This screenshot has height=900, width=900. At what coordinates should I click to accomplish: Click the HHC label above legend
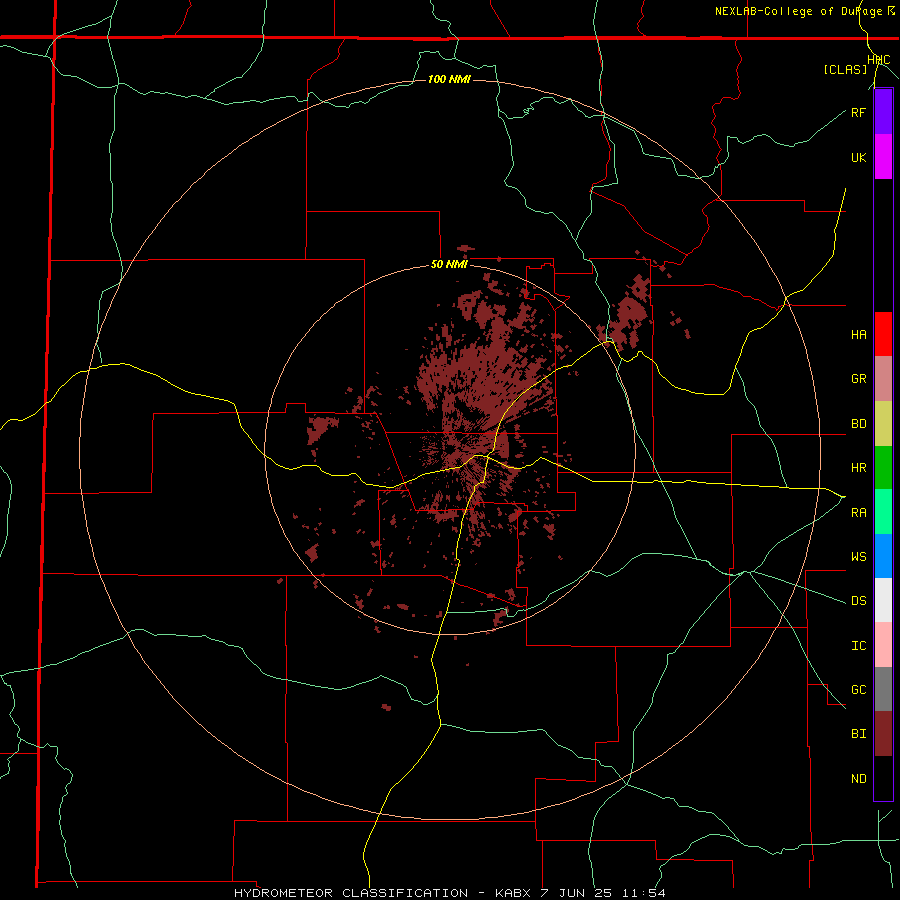878,60
